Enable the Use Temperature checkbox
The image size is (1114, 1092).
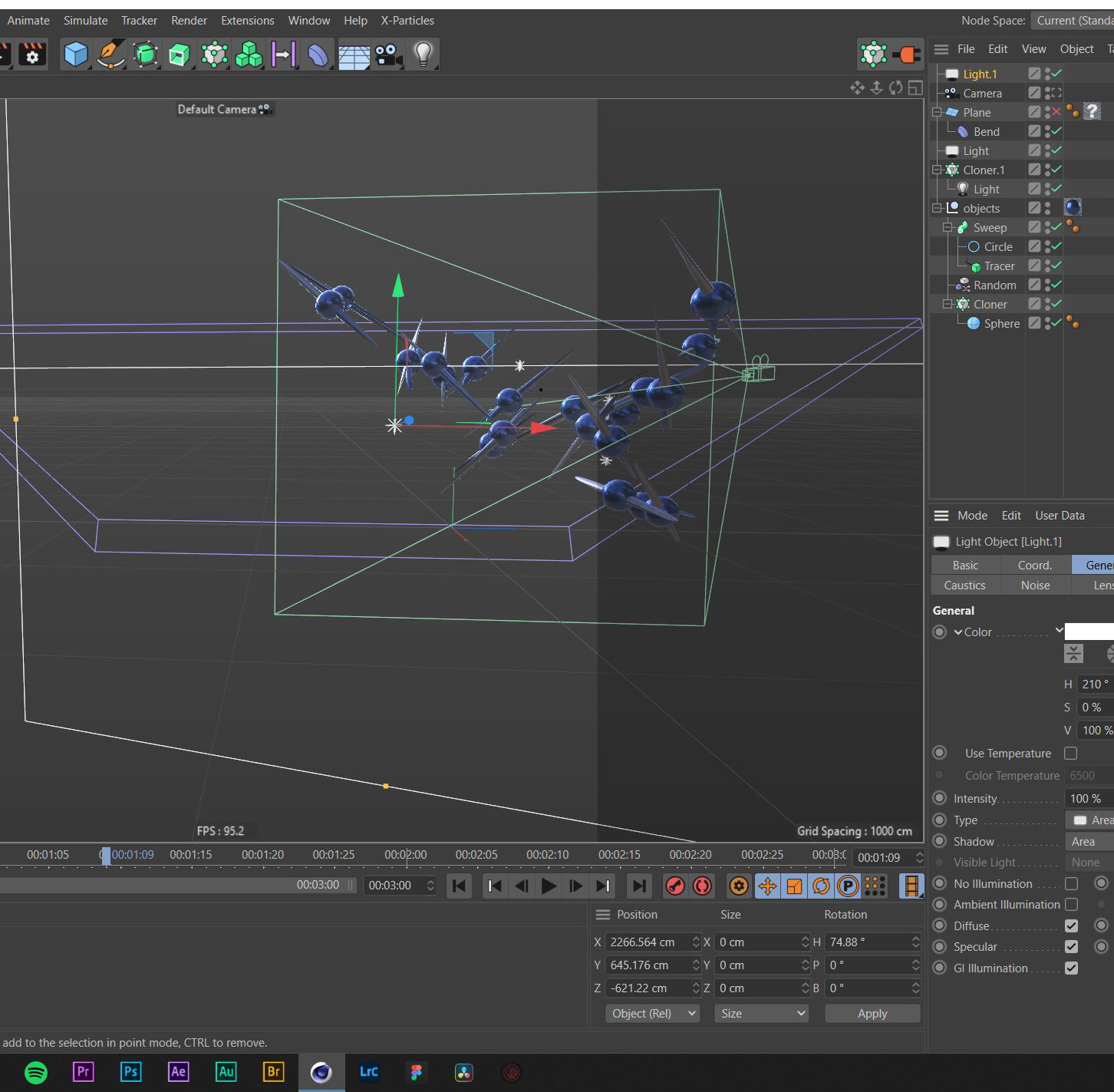(x=1071, y=754)
